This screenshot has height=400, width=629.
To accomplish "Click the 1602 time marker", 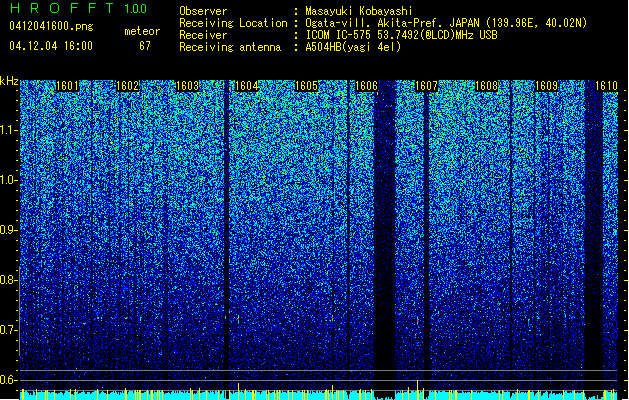I will point(127,86).
